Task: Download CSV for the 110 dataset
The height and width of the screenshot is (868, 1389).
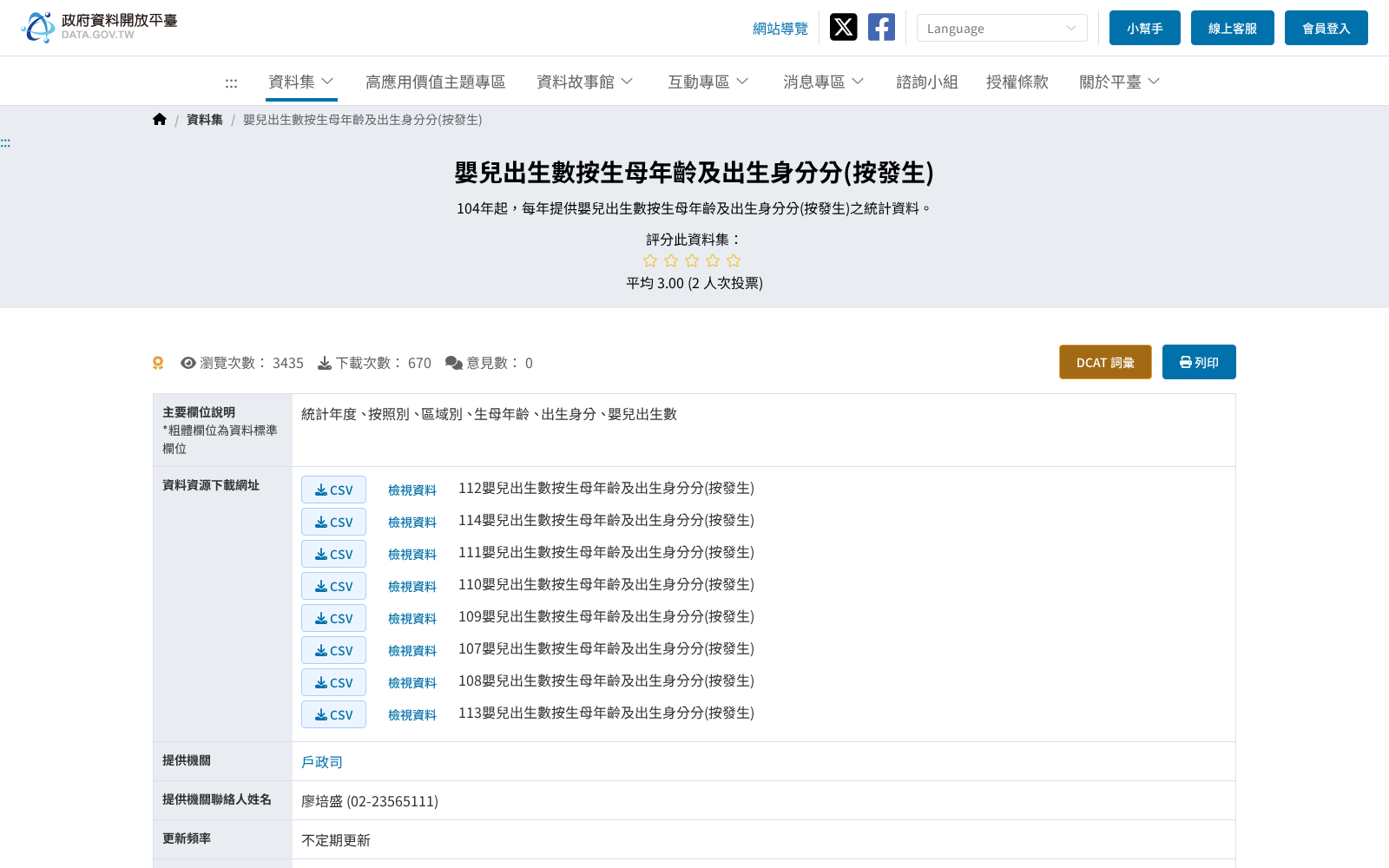Action: point(333,586)
